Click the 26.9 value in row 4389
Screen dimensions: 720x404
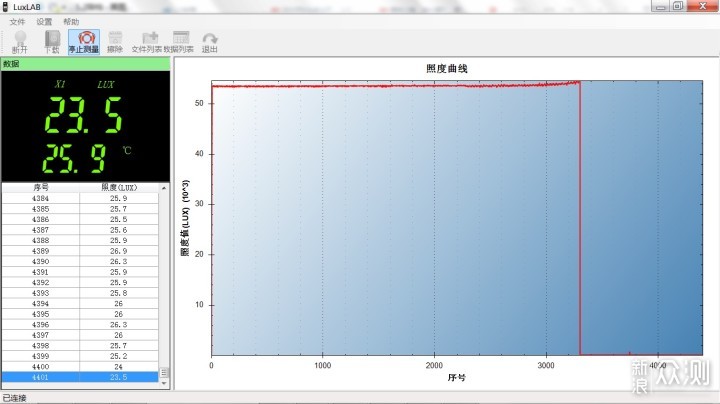[118, 251]
